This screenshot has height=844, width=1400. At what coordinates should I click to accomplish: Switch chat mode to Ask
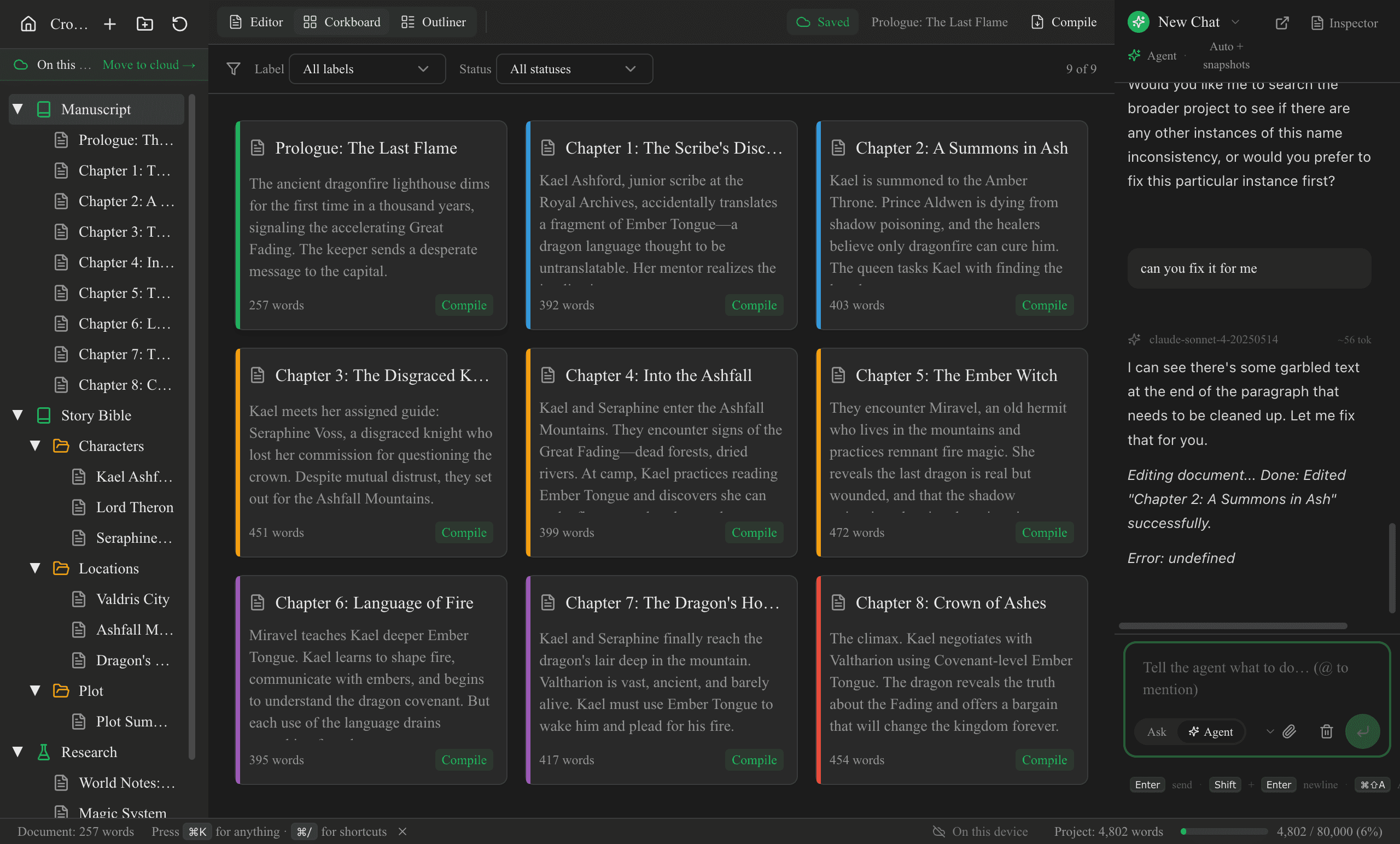(x=1156, y=731)
